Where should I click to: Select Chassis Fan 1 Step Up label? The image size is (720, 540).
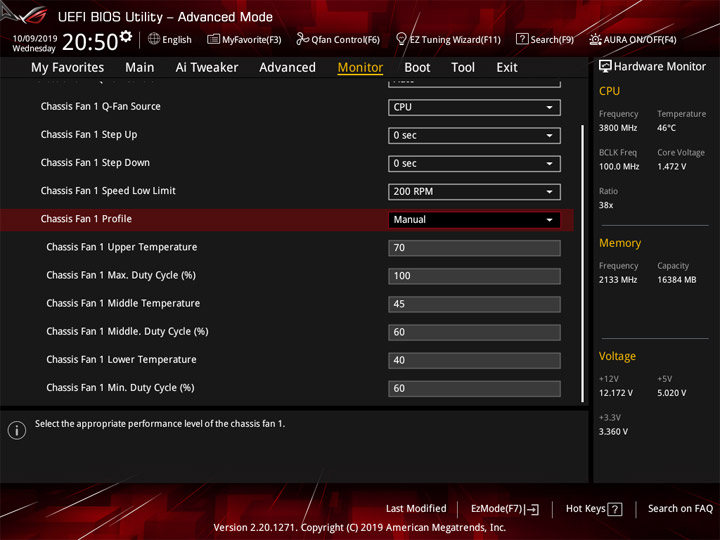point(89,135)
